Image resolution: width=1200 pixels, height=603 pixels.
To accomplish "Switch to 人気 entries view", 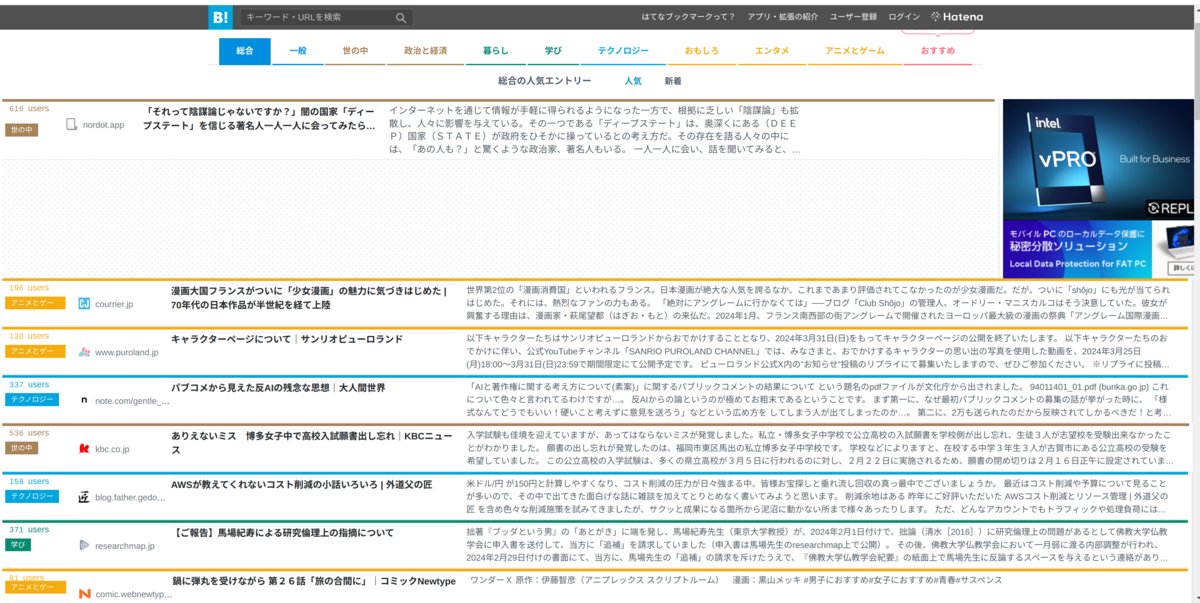I will pos(633,81).
